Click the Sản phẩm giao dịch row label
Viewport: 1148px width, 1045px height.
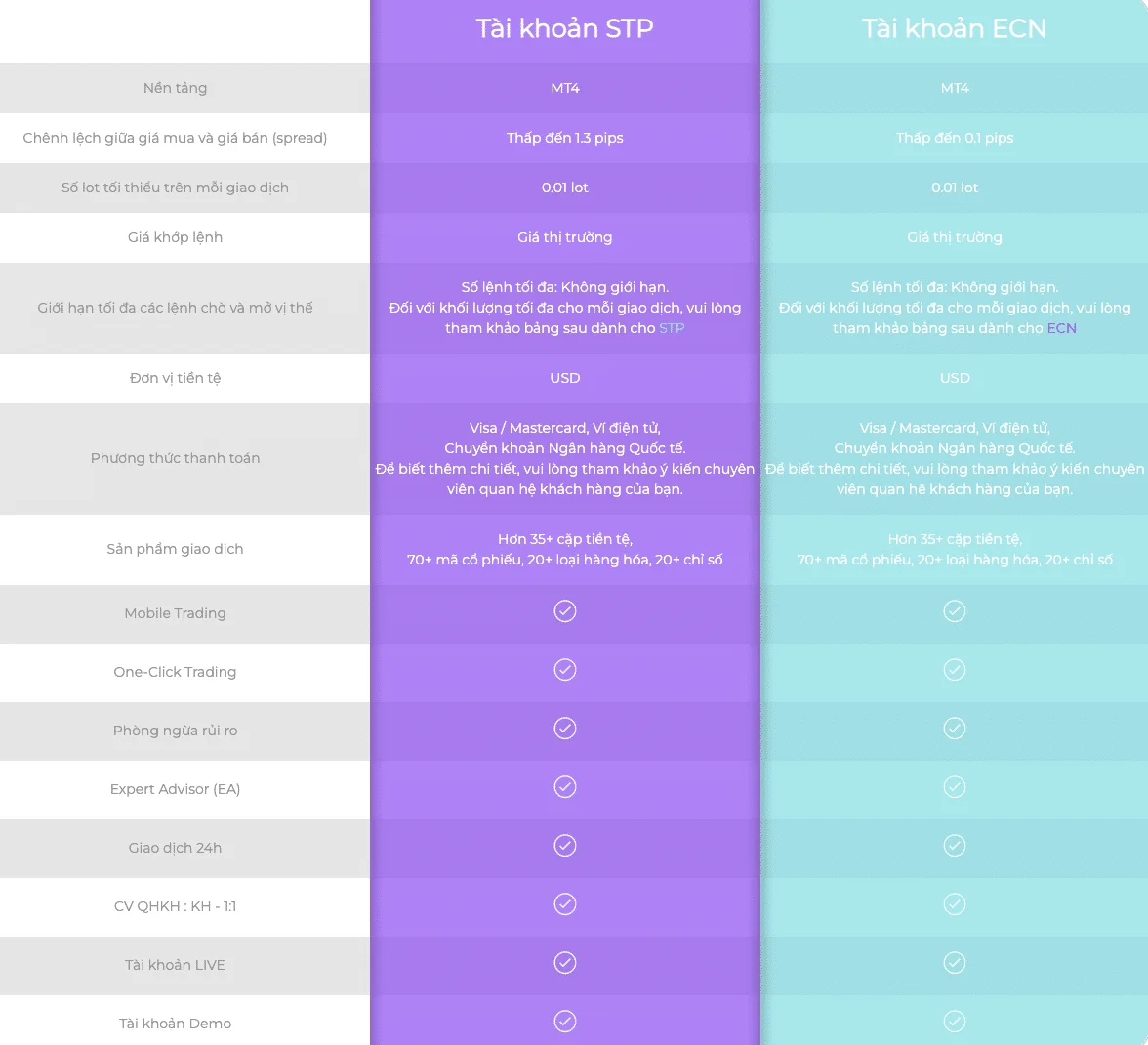point(175,549)
